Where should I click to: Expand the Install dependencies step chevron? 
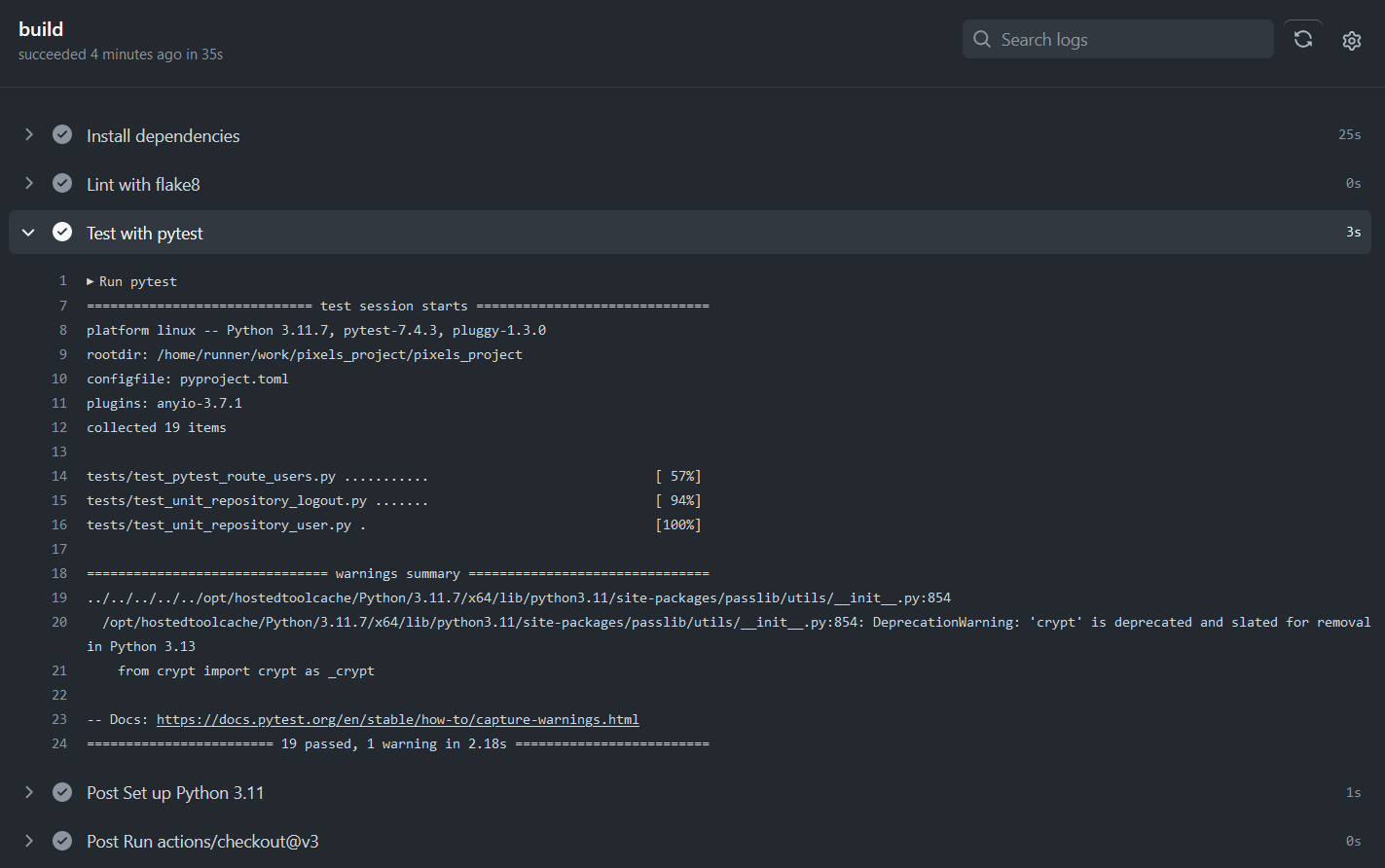29,134
